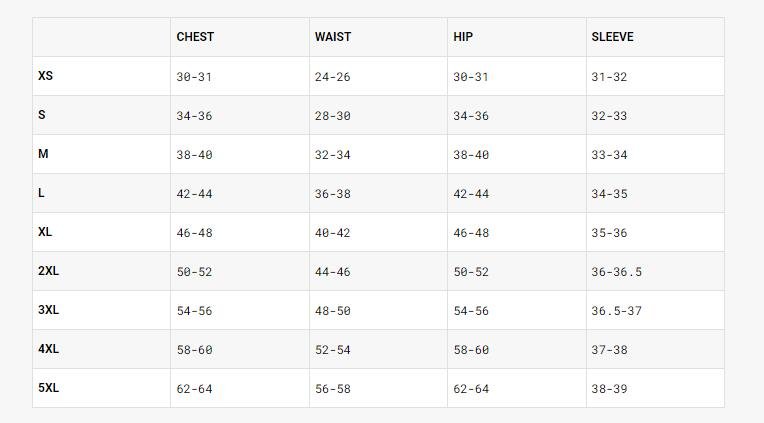Screen dimensions: 764x423
Task: Click the SLEEVE column header
Action: pyautogui.click(x=612, y=37)
